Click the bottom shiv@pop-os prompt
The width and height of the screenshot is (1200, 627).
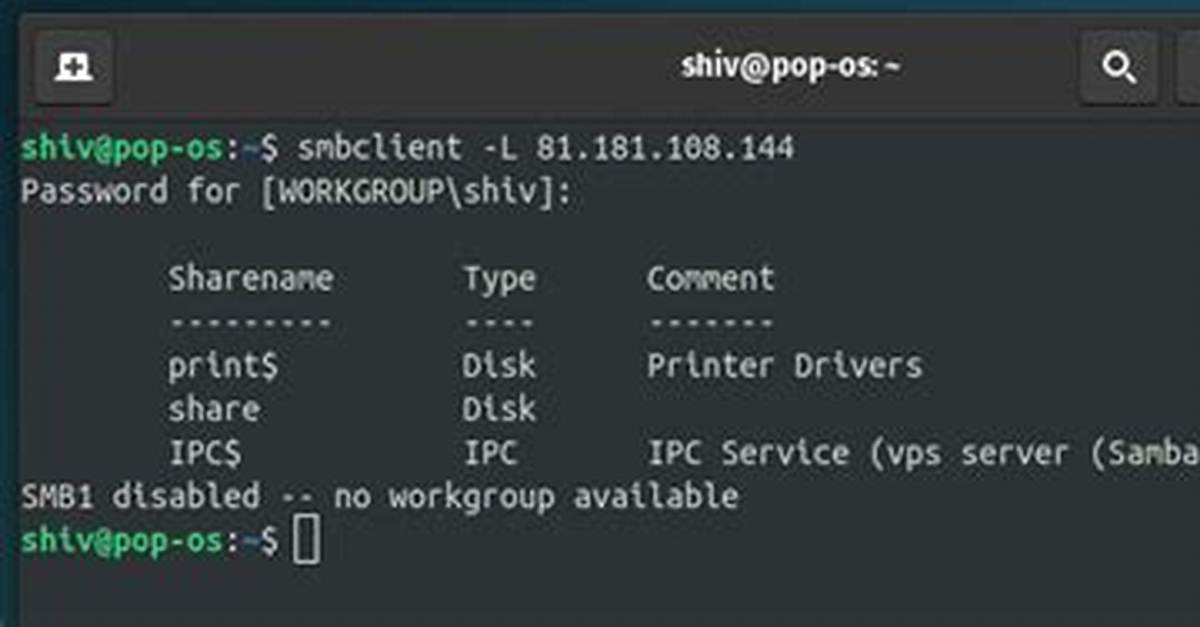pyautogui.click(x=149, y=540)
